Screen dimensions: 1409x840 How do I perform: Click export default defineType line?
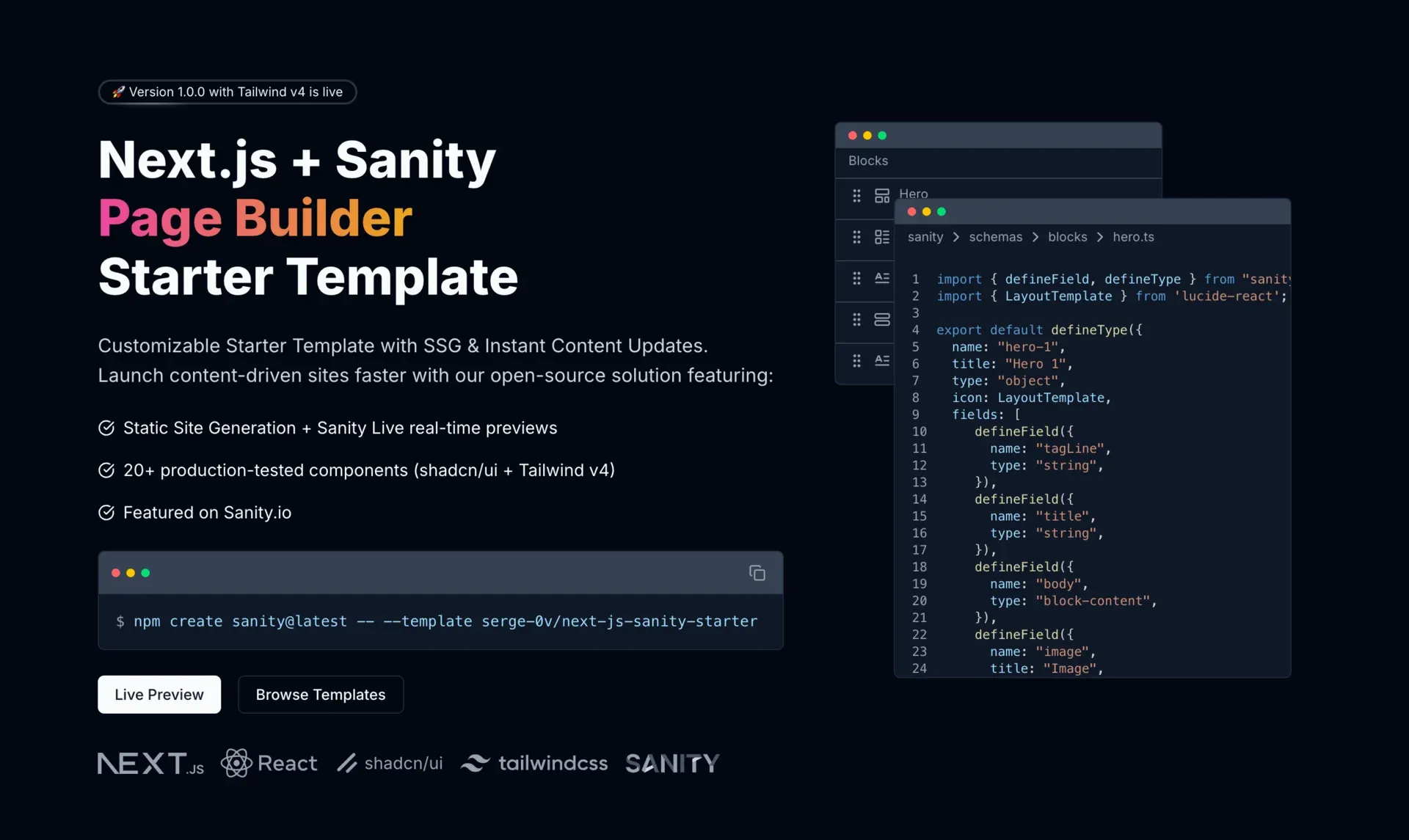[x=1039, y=330]
